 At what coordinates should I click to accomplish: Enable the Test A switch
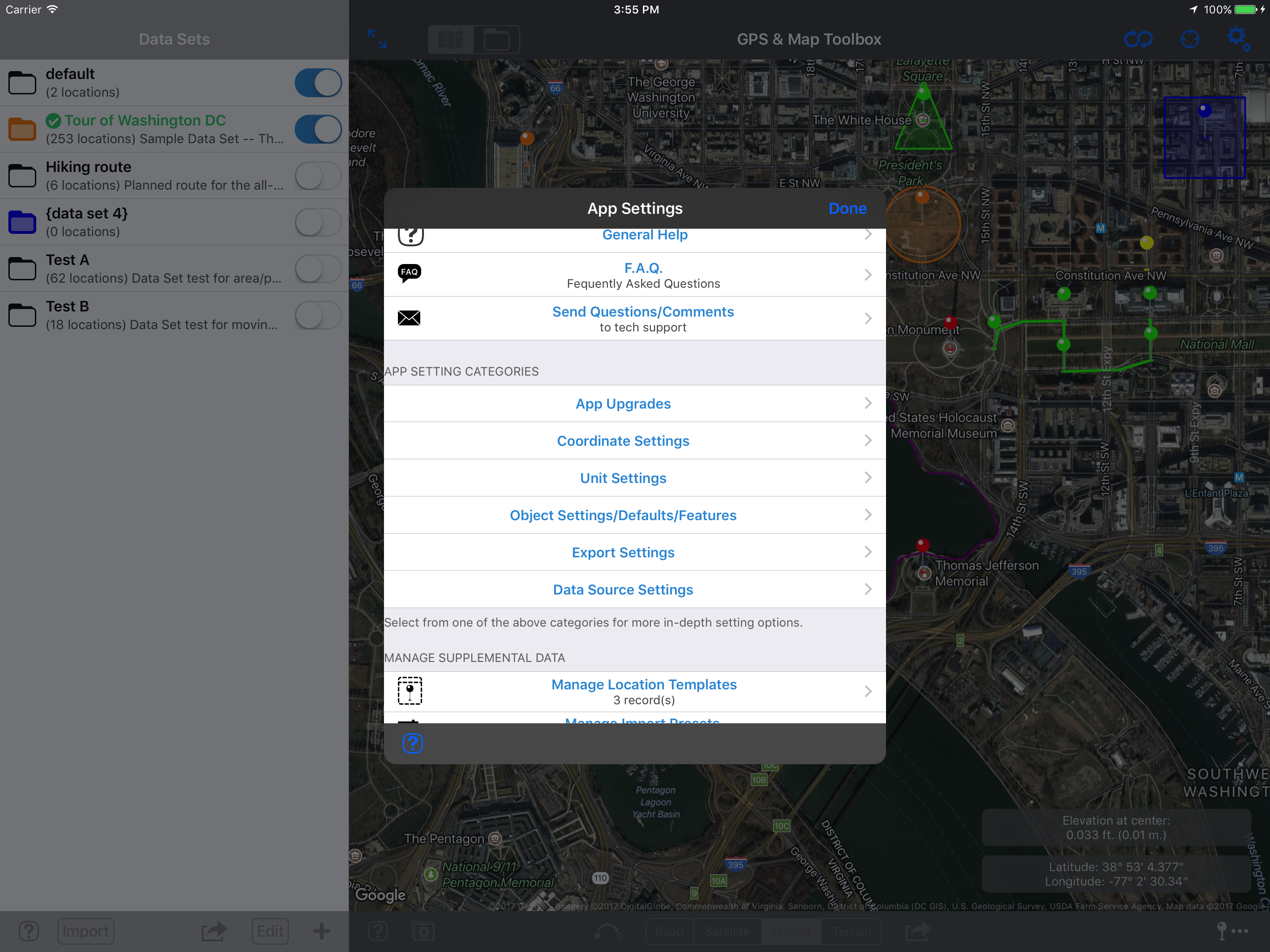click(318, 269)
